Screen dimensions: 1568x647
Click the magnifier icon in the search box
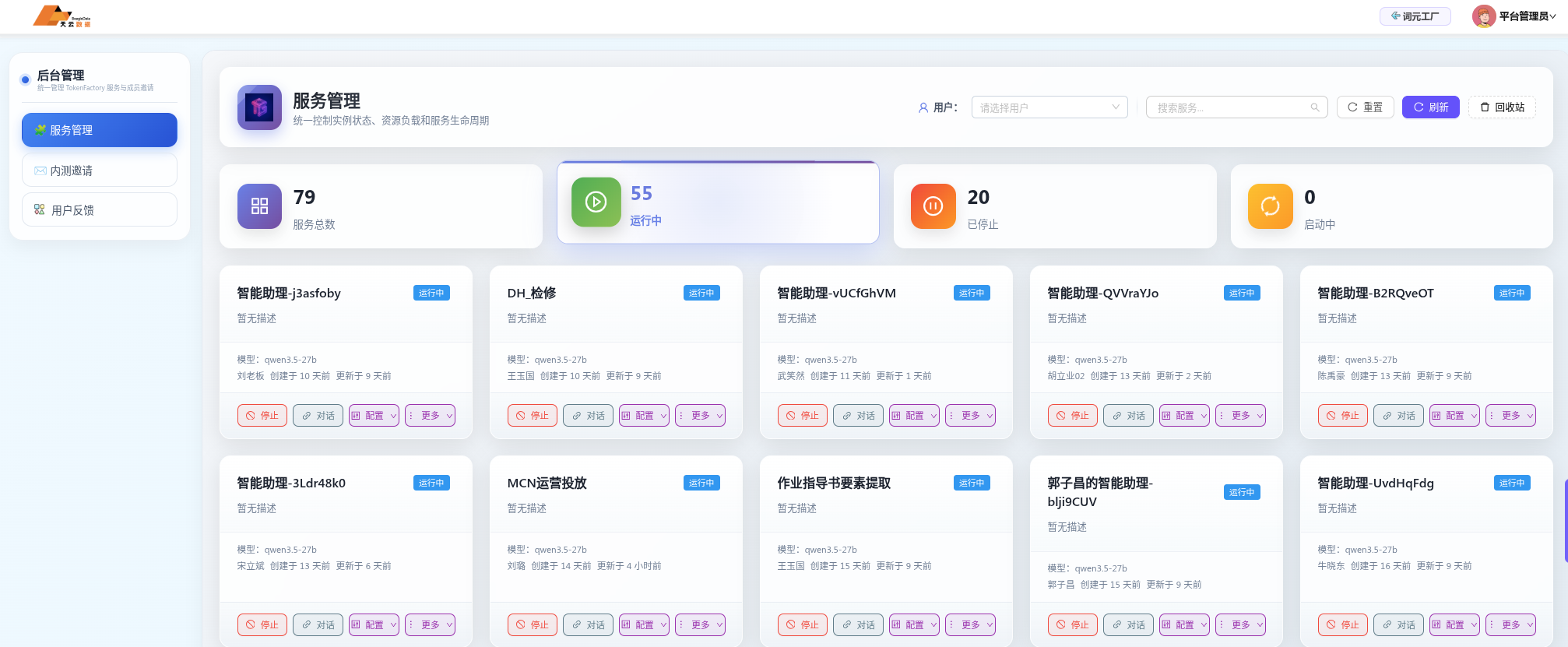click(x=1315, y=108)
